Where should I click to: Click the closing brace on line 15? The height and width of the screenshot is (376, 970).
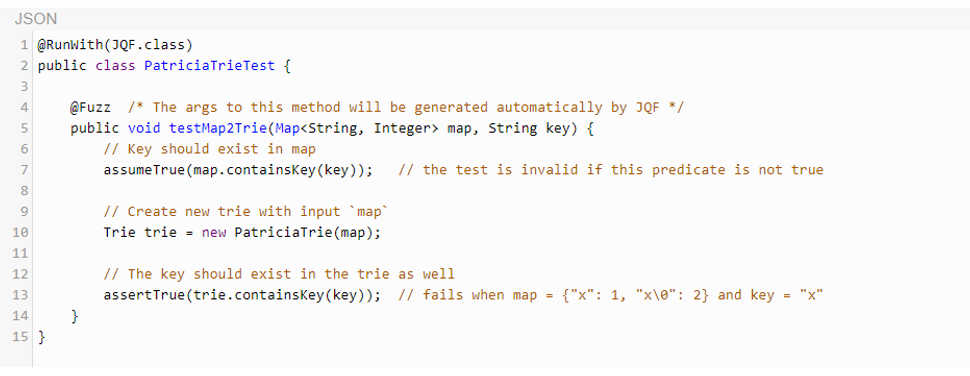41,337
